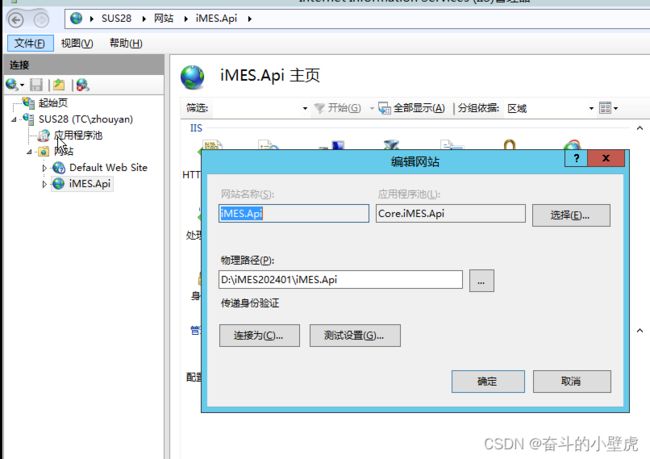The height and width of the screenshot is (459, 650).
Task: Open the 帮助(H) menu
Action: pyautogui.click(x=126, y=43)
